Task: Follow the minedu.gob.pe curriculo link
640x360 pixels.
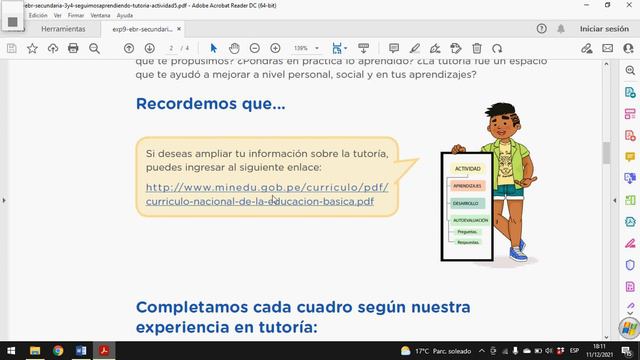Action: click(267, 187)
